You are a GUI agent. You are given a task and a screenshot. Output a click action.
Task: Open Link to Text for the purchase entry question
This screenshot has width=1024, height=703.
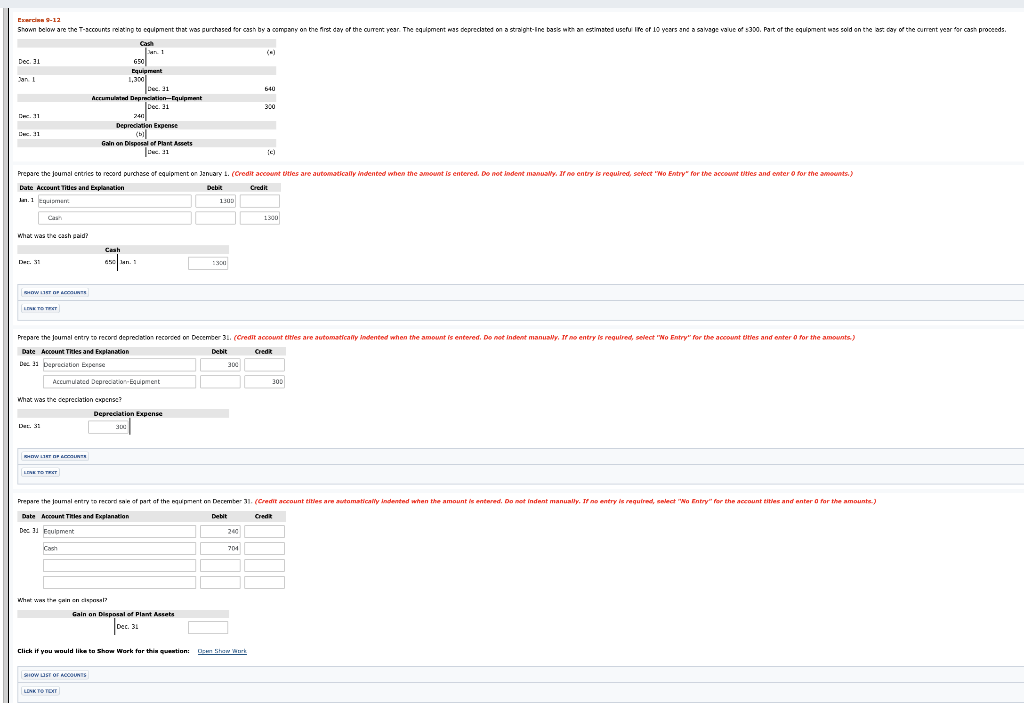coord(40,308)
